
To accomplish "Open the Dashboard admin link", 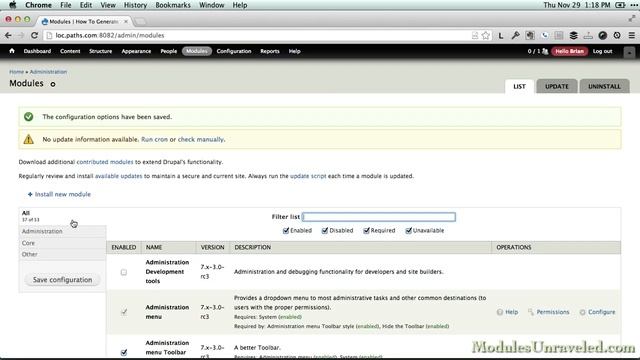I will 37,51.
